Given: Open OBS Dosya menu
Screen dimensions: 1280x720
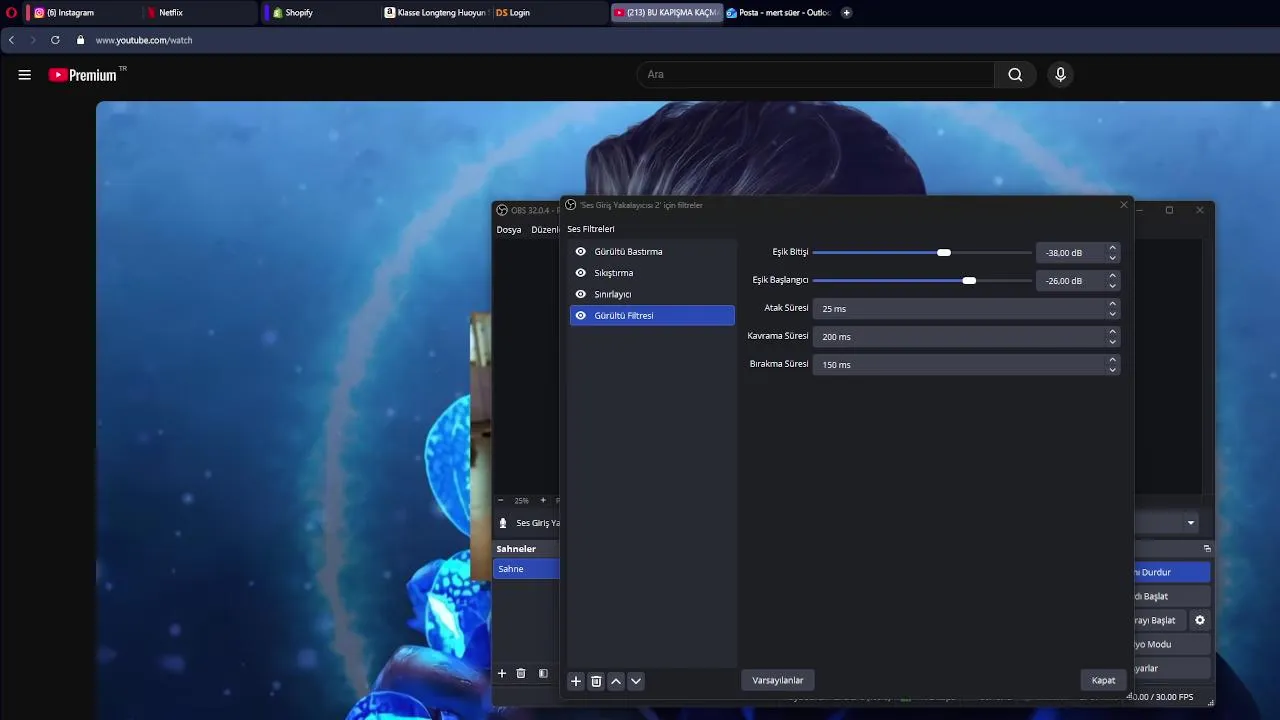Looking at the screenshot, I should (x=509, y=230).
